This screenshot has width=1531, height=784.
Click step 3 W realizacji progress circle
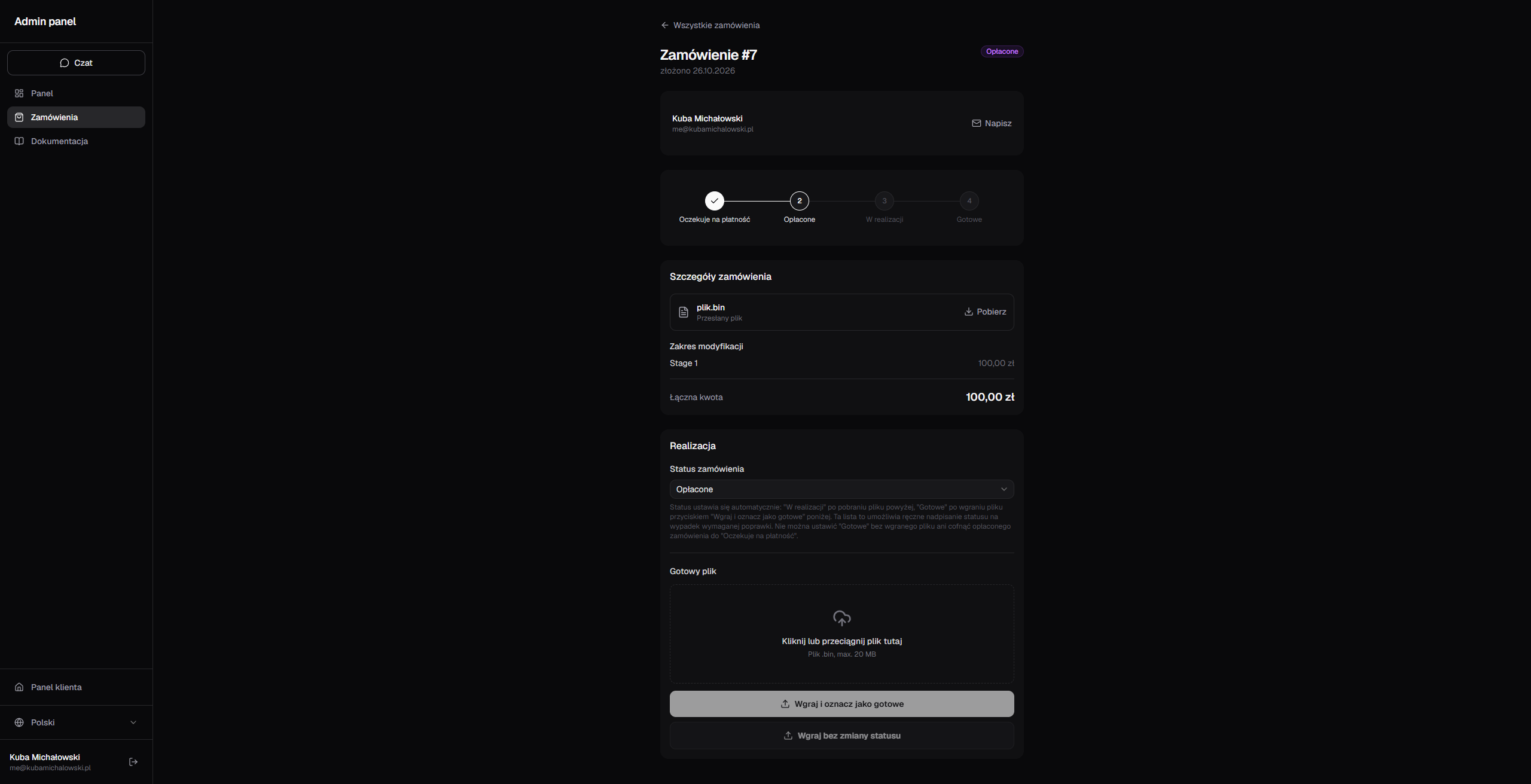click(x=885, y=201)
